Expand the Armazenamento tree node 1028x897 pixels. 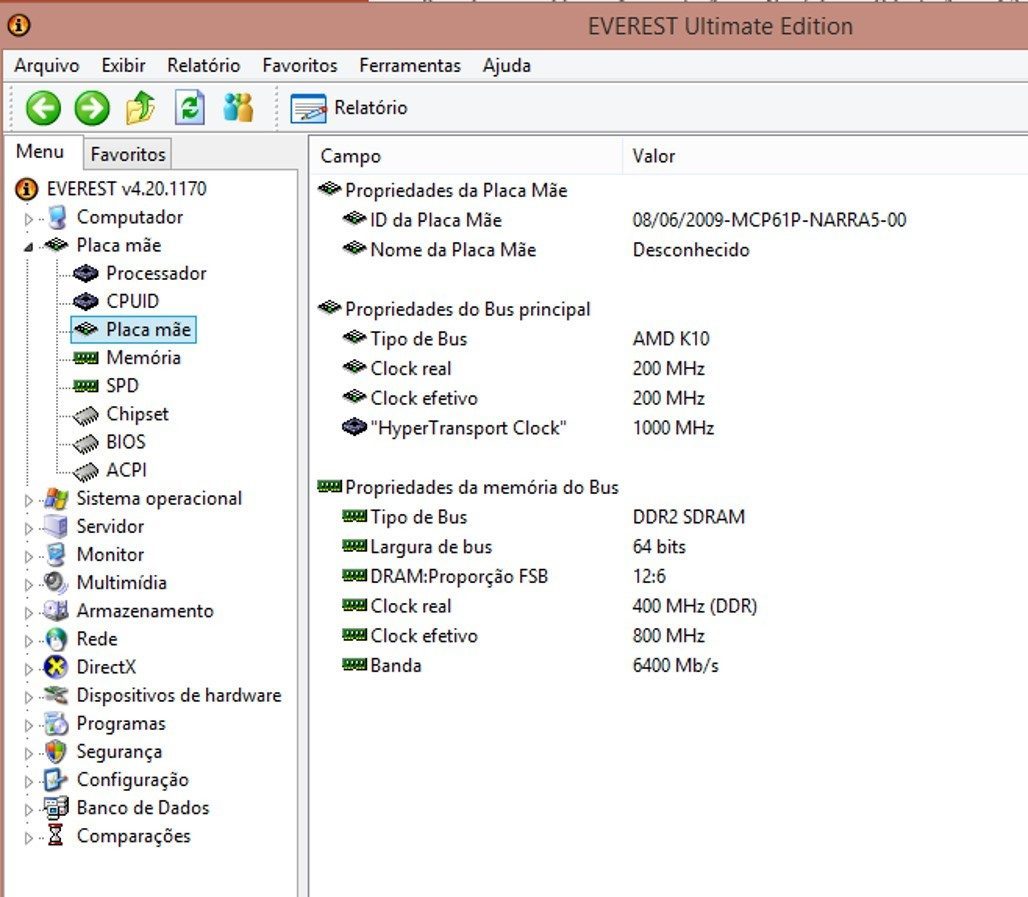28,613
